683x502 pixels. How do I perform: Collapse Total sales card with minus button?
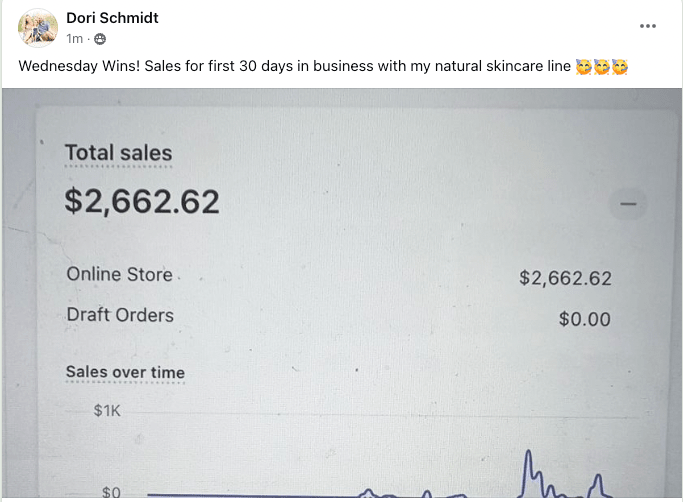click(629, 204)
